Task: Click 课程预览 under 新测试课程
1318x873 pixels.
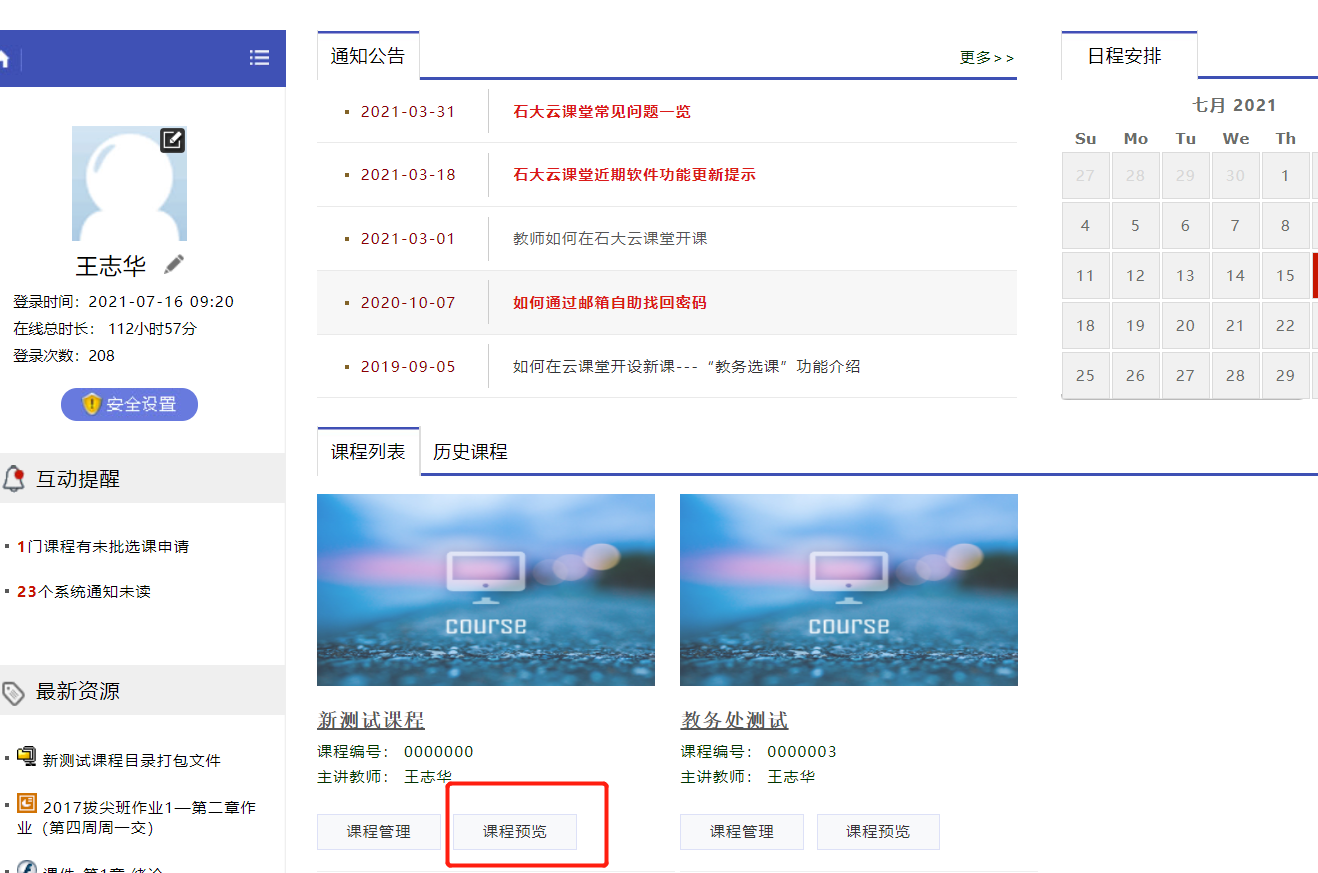Action: click(x=515, y=832)
